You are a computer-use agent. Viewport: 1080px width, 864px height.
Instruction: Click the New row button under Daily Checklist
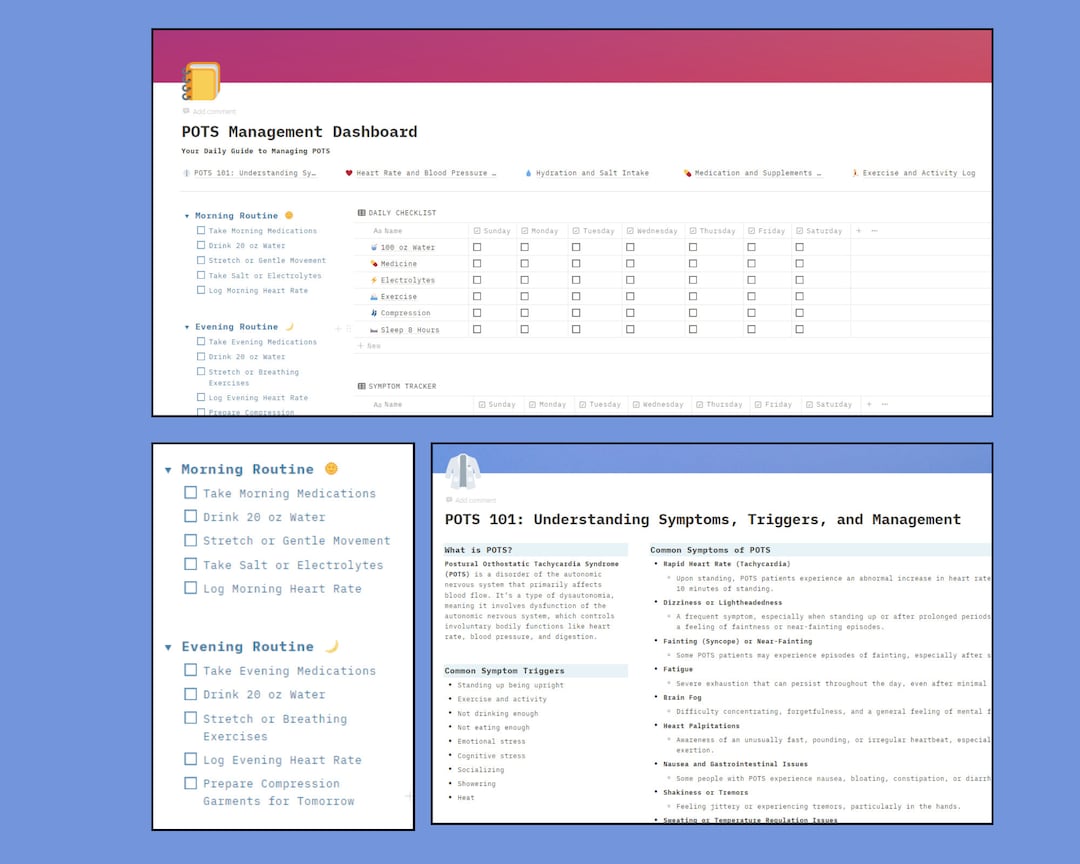pos(368,345)
